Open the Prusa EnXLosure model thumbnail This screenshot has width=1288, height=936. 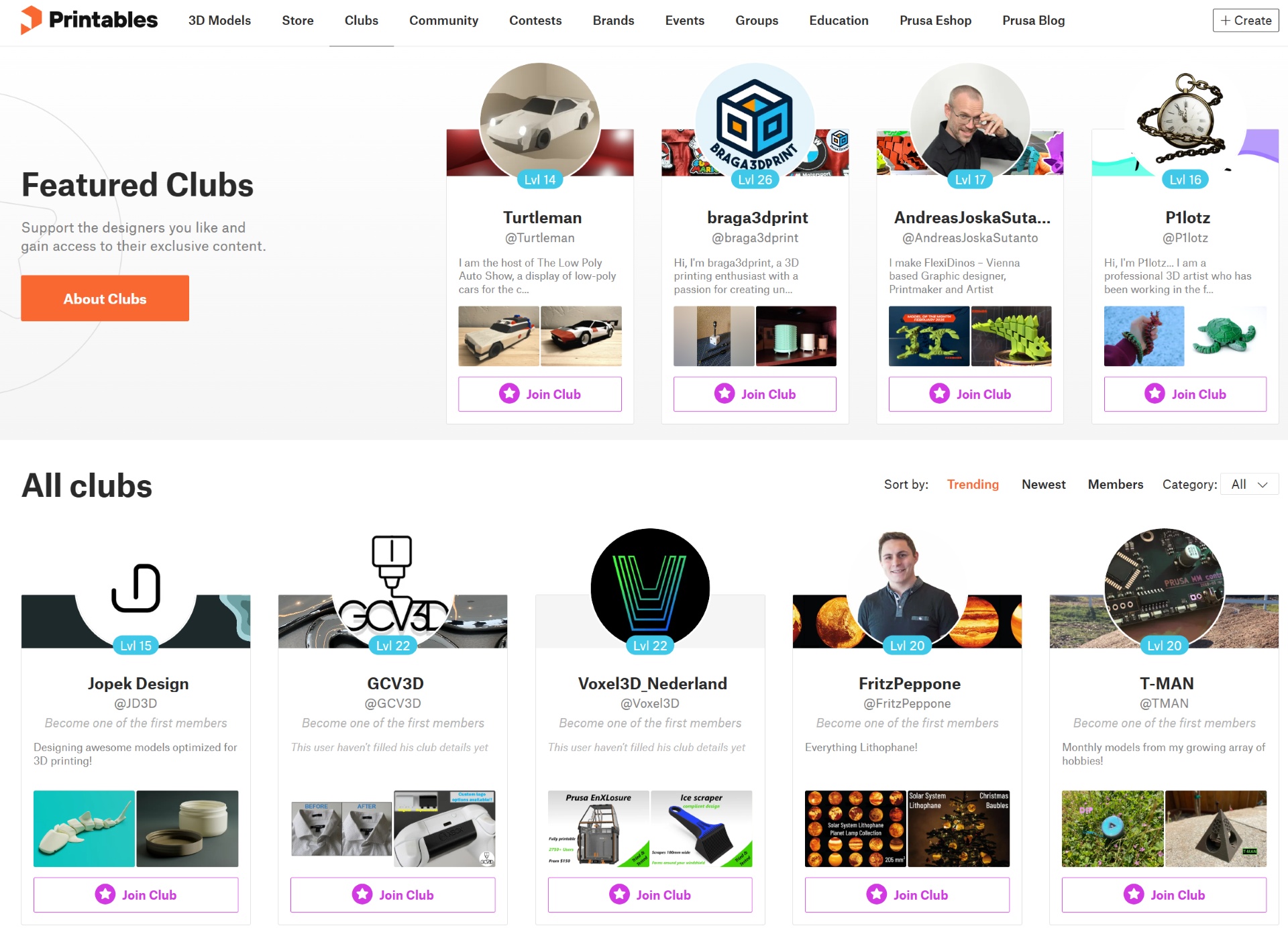[x=598, y=829]
